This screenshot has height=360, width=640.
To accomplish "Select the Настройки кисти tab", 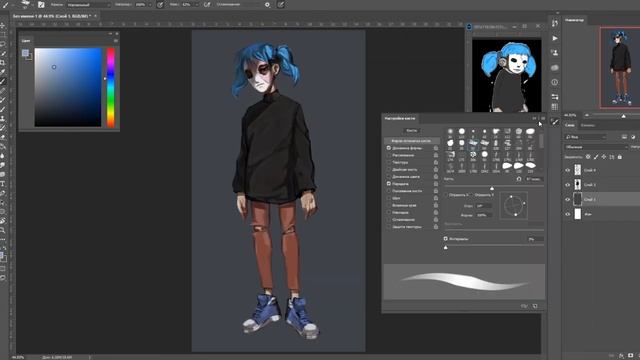I will 400,118.
